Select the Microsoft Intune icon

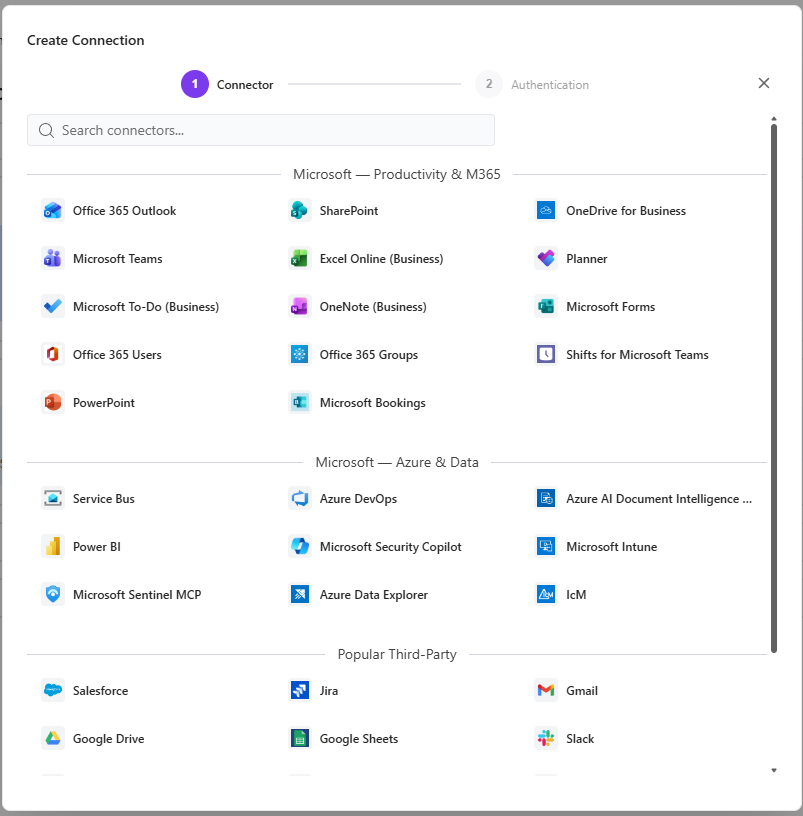tap(546, 546)
